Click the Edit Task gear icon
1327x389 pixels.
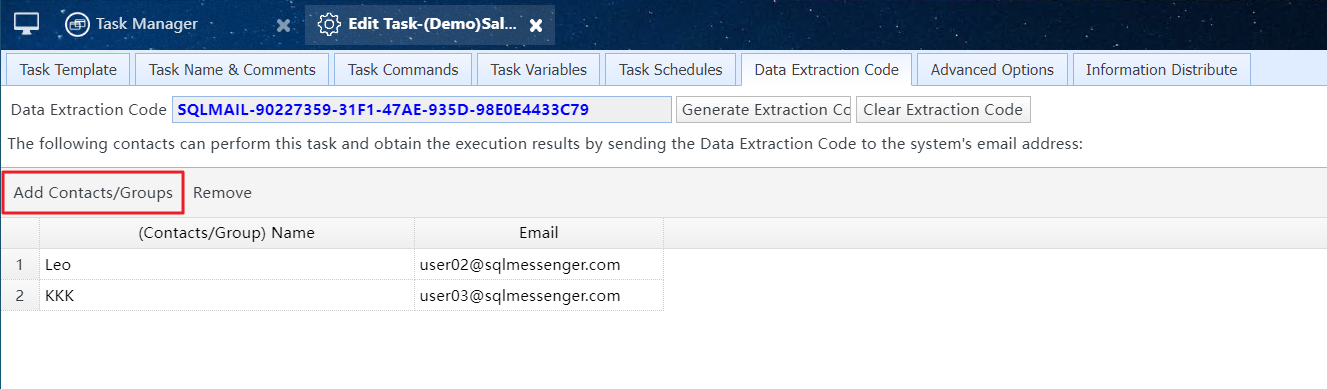(329, 24)
